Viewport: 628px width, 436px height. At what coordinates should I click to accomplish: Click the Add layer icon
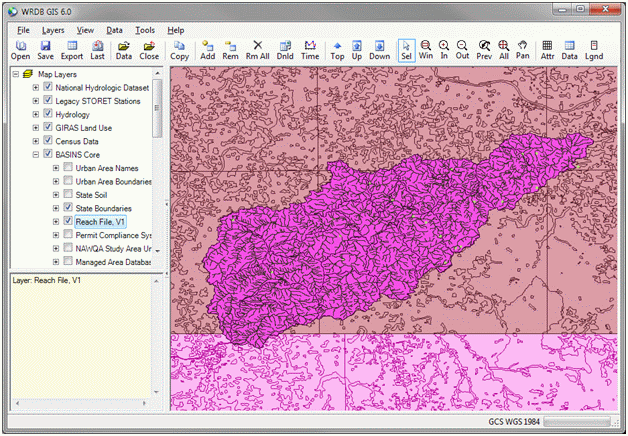(208, 50)
